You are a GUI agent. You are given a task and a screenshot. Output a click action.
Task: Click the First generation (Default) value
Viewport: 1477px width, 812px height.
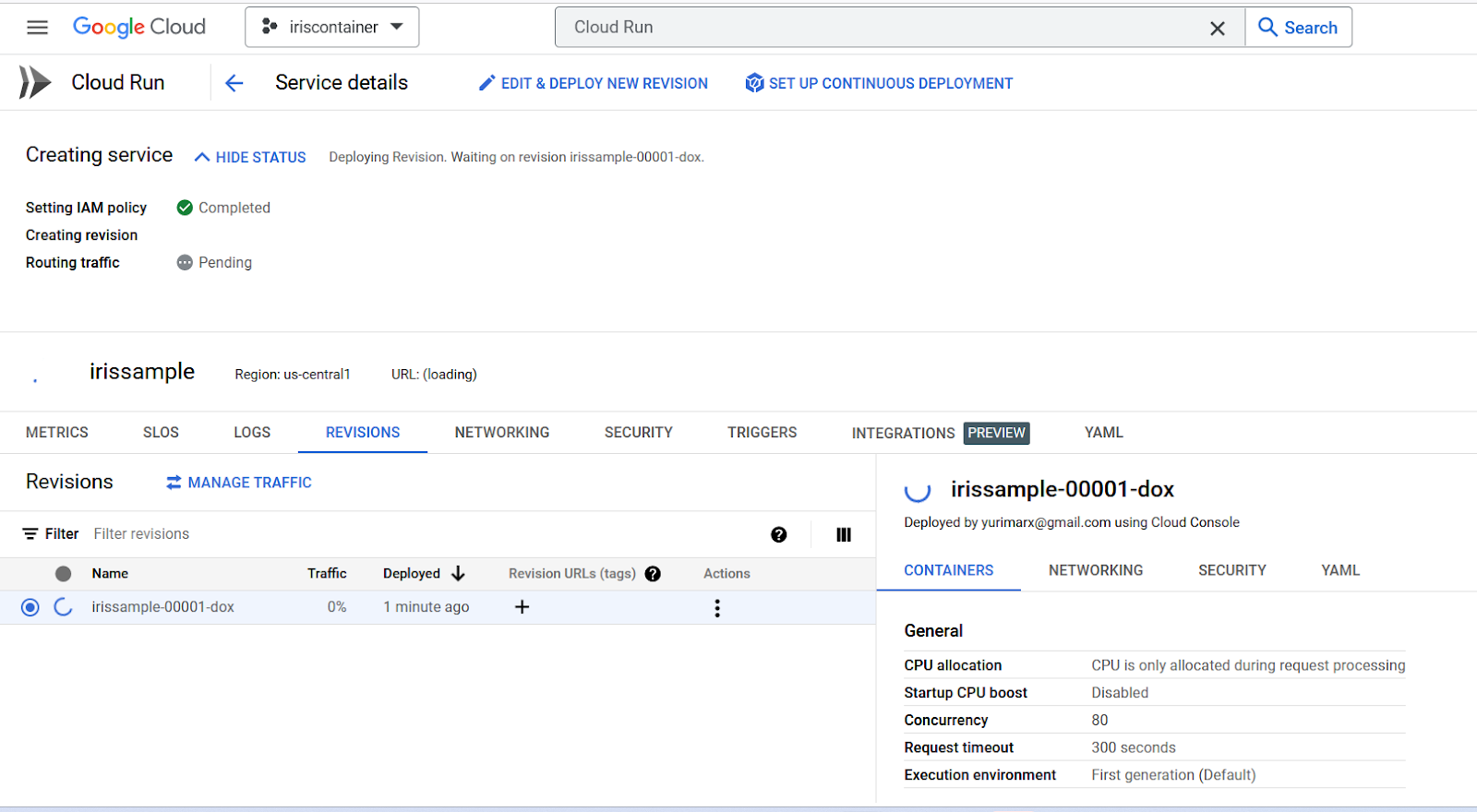(1173, 775)
